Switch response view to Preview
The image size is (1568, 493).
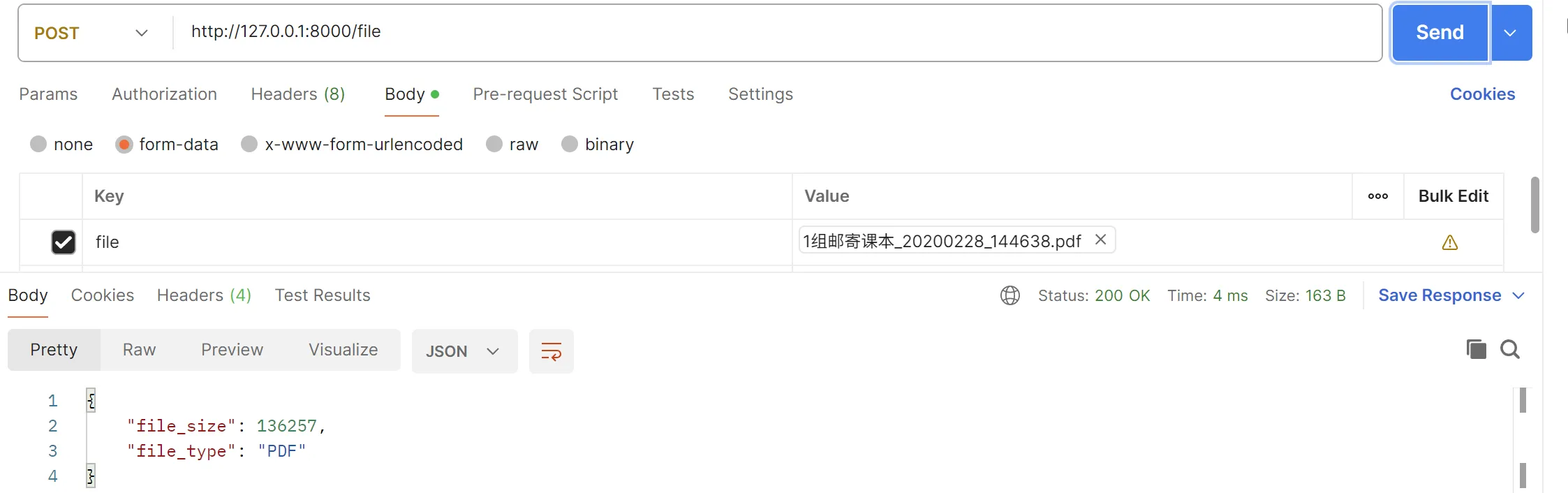pos(232,350)
